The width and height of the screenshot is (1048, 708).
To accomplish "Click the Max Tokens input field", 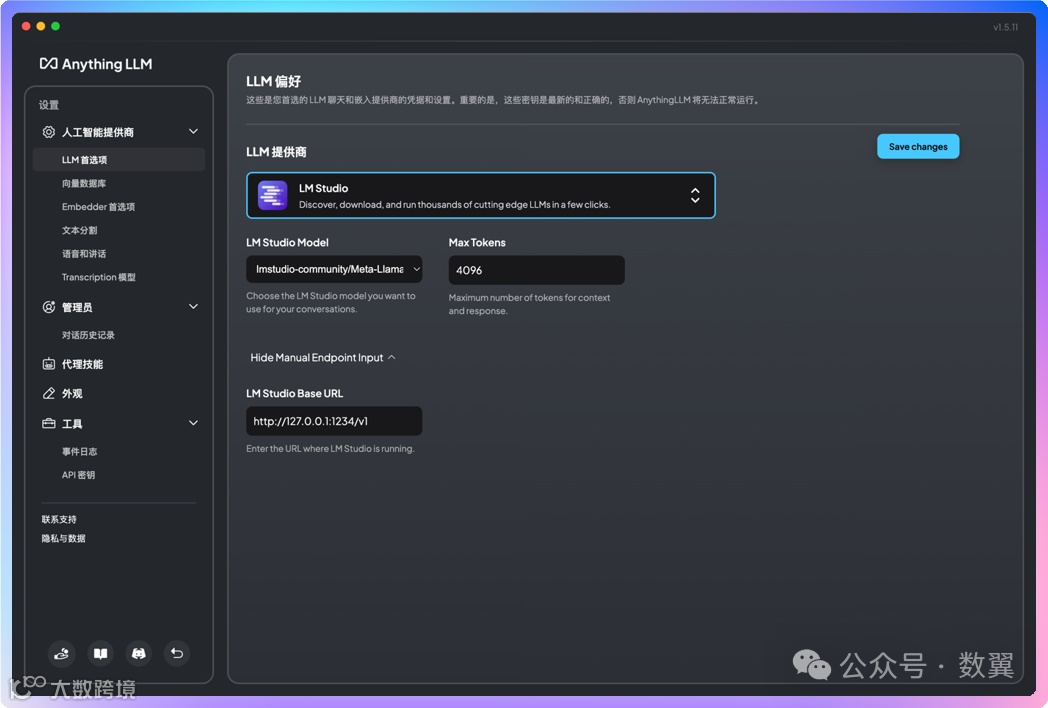I will tap(537, 270).
